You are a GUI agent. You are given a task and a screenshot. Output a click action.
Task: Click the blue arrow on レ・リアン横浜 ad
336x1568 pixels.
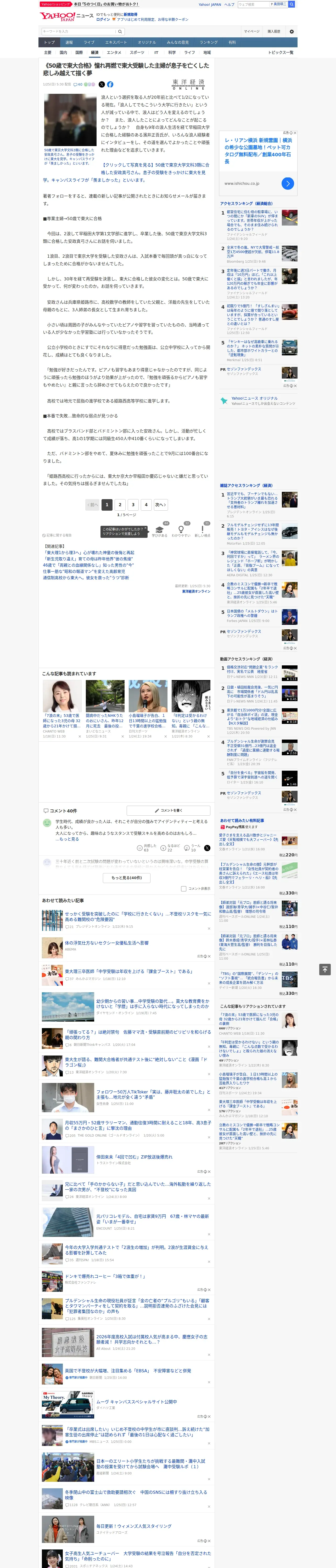pyautogui.click(x=288, y=183)
